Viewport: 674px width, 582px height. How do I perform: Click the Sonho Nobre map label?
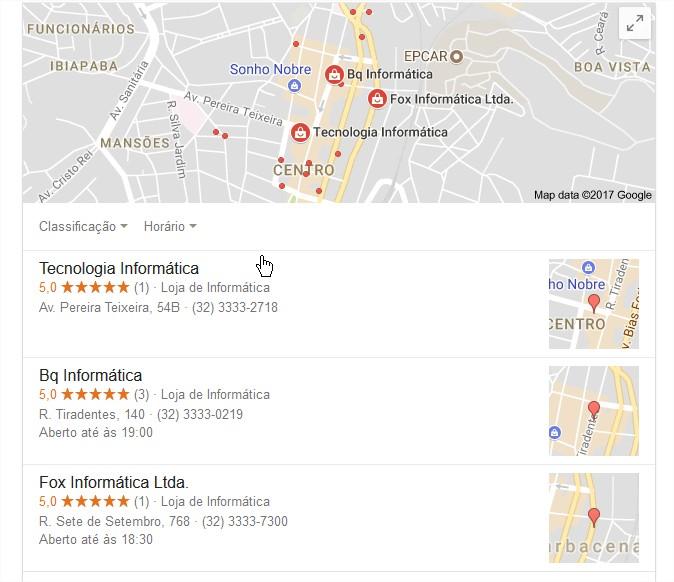(270, 69)
